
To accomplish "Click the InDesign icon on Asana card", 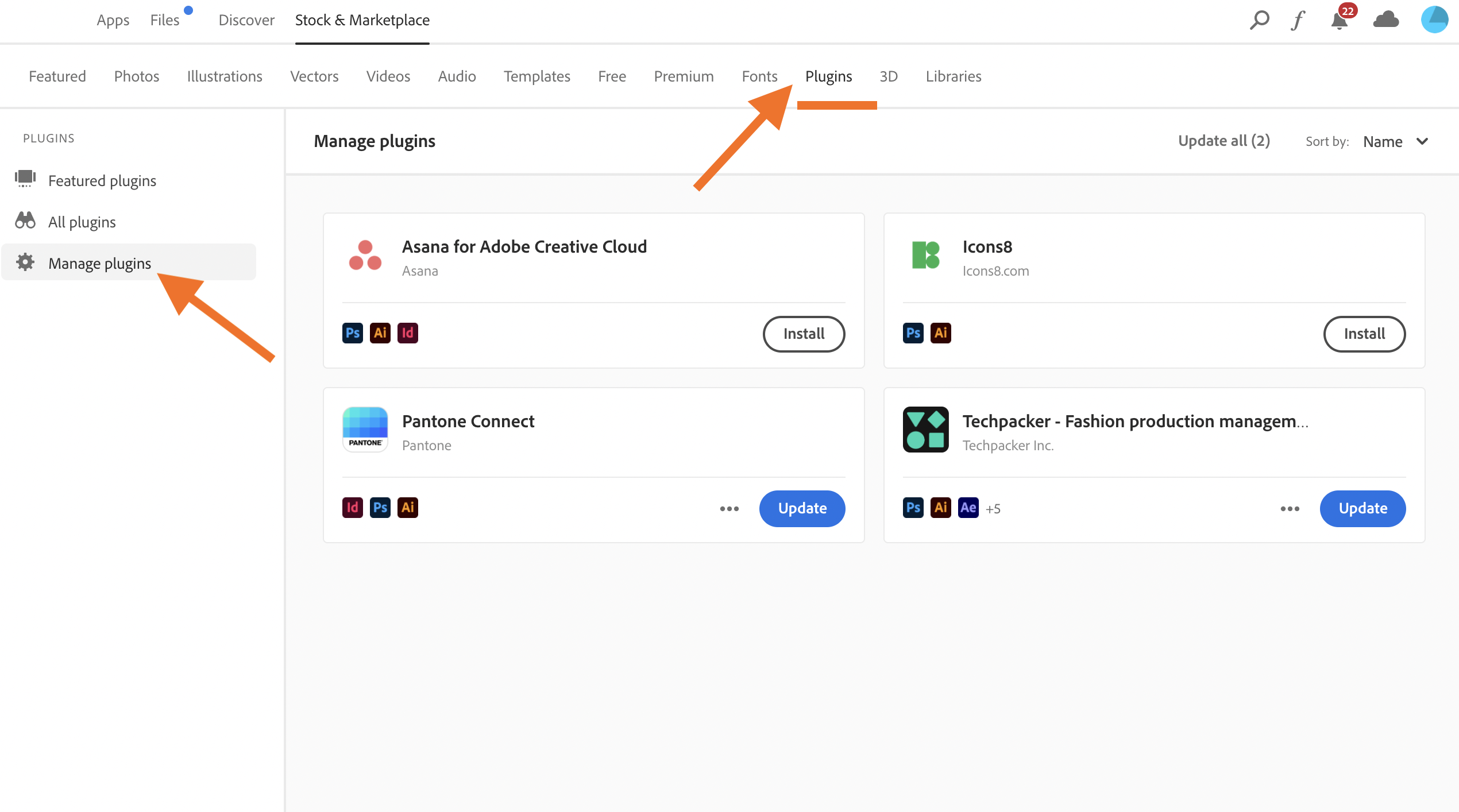I will (x=408, y=333).
